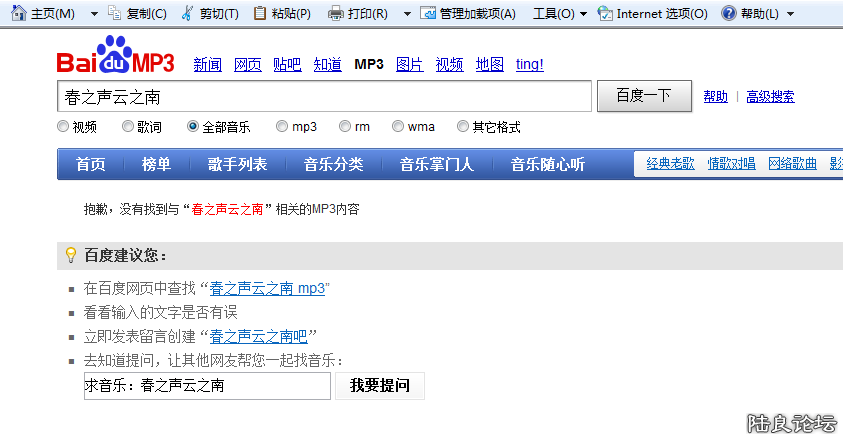The image size is (843, 439).
Task: Click the copy (复制) toolbar icon
Action: (x=114, y=13)
